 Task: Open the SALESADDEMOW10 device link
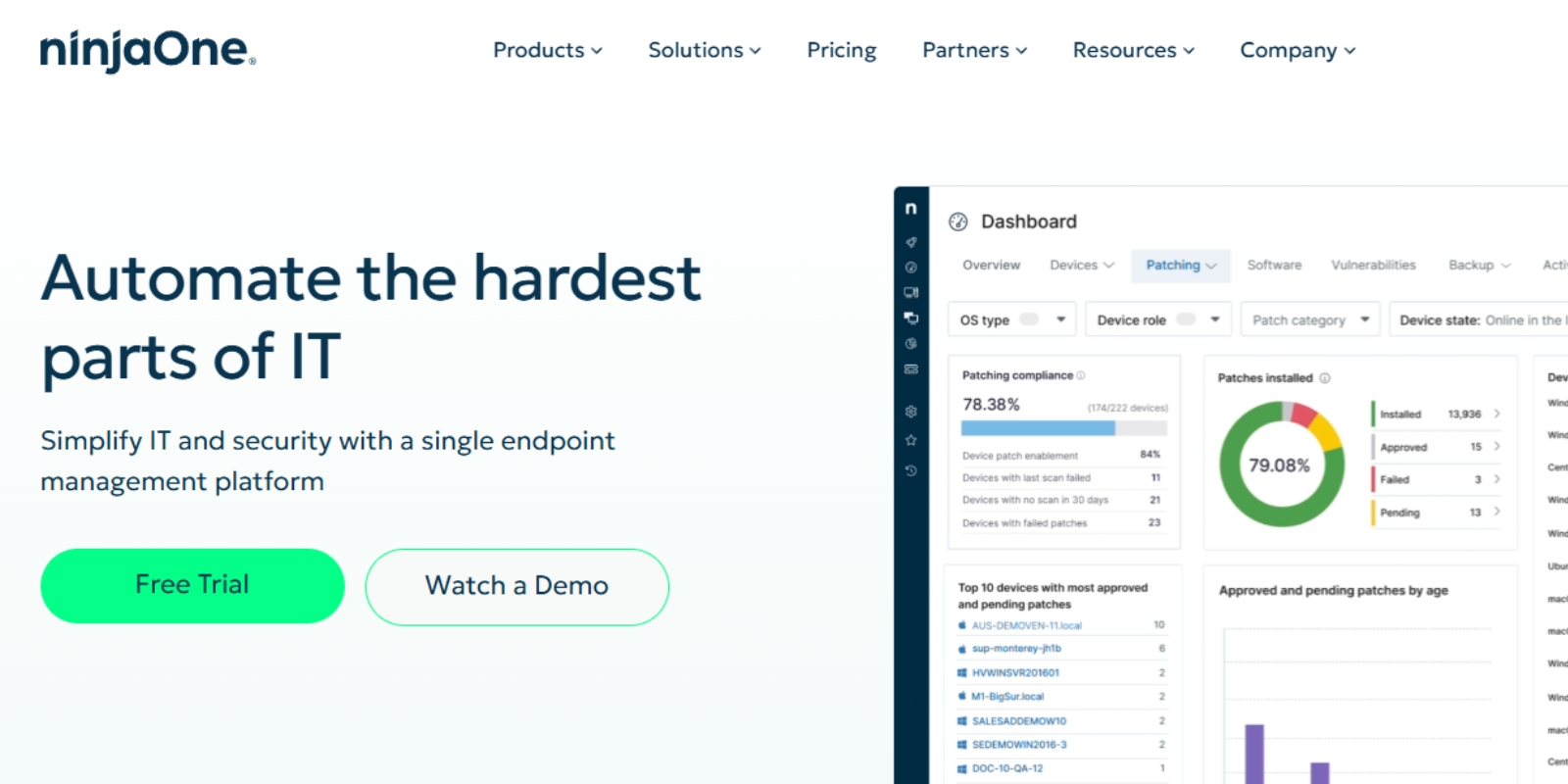tap(1019, 721)
